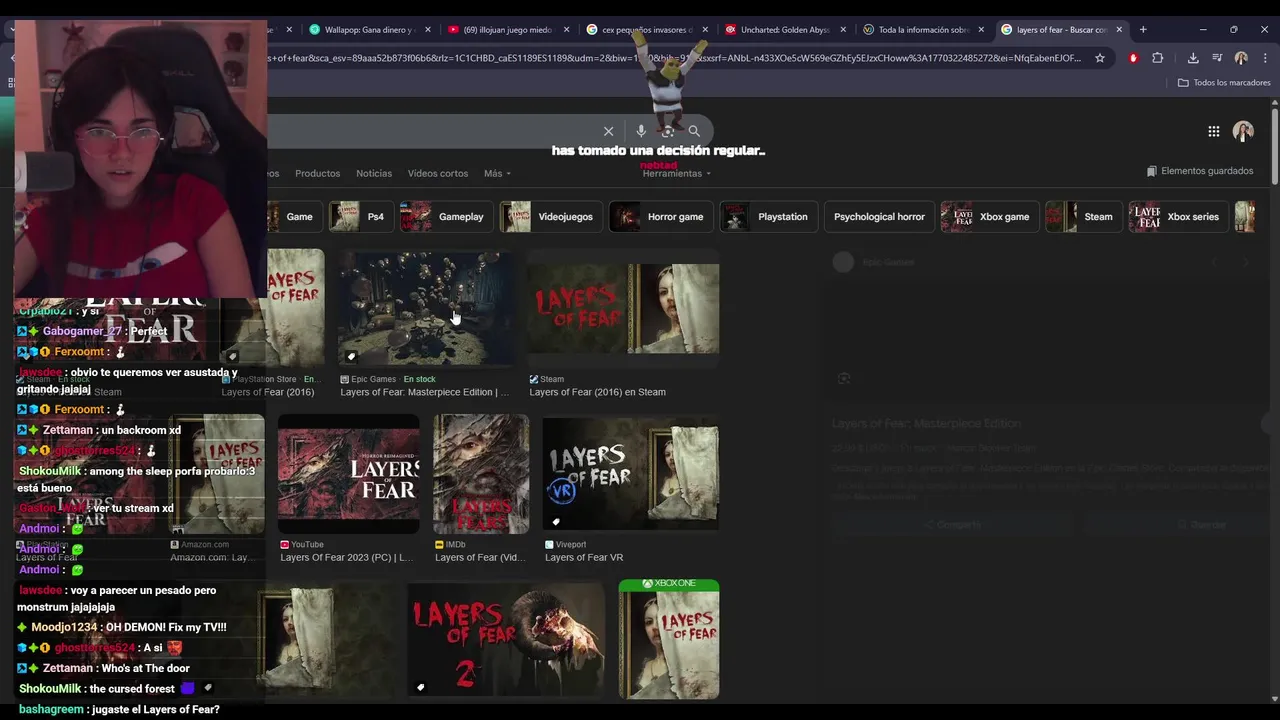Click Layers of Fear: Masterpiece Edition caption

point(425,392)
